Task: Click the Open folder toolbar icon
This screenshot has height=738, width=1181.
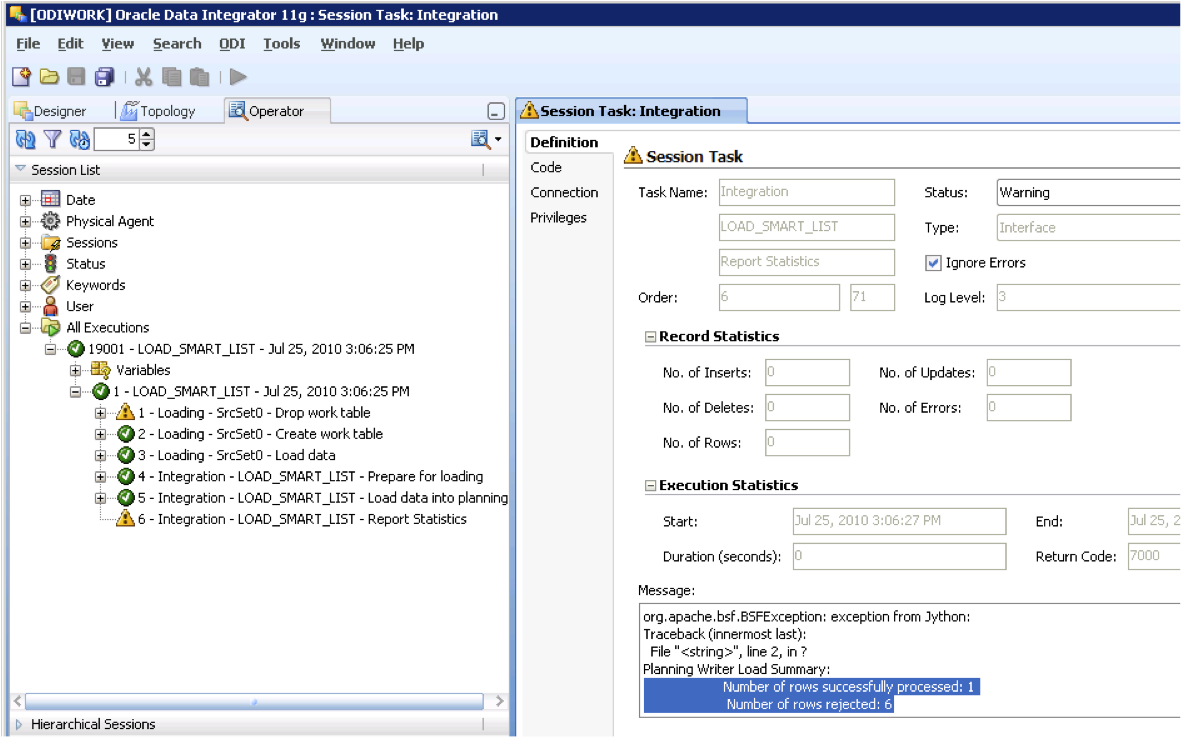Action: (49, 77)
